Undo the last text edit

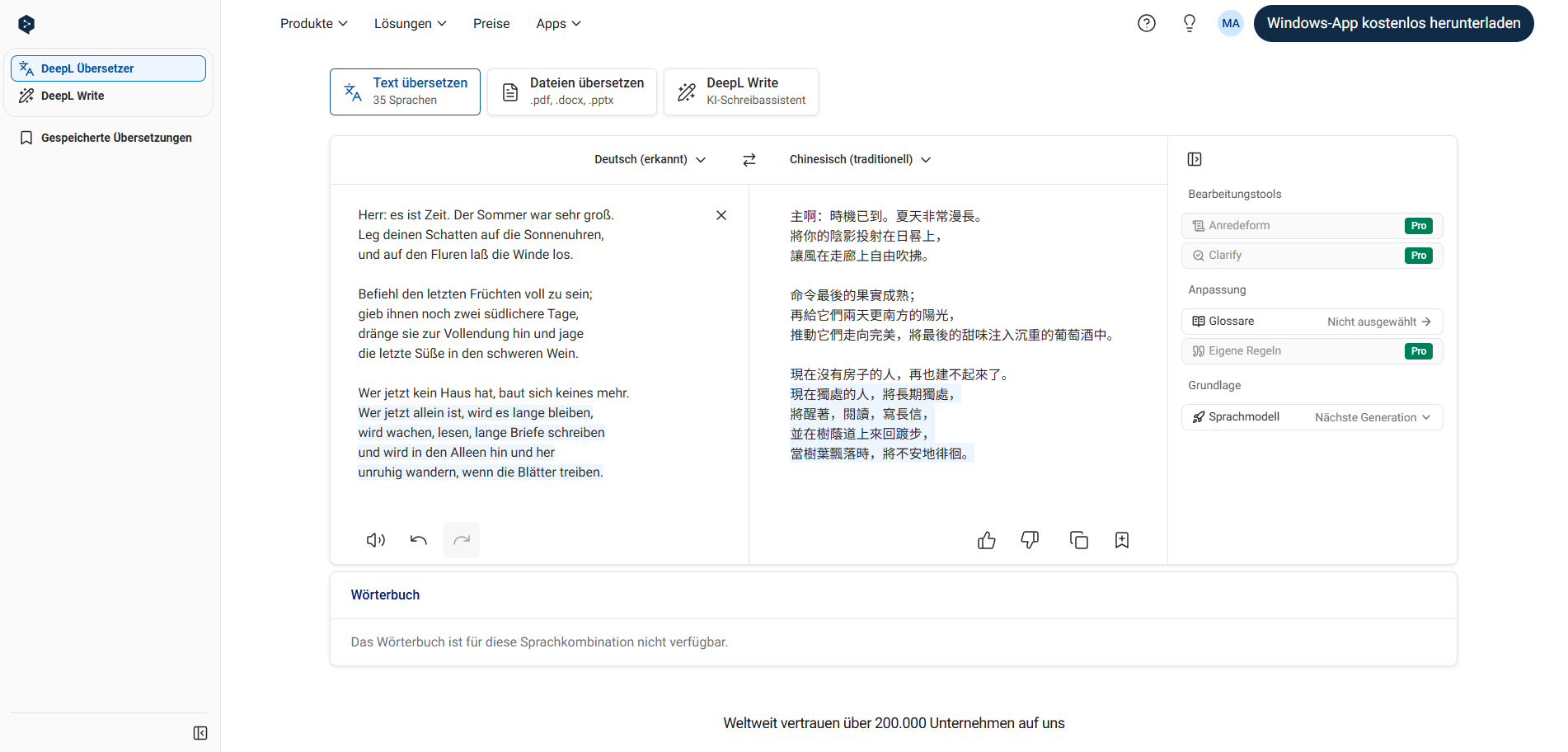[418, 539]
